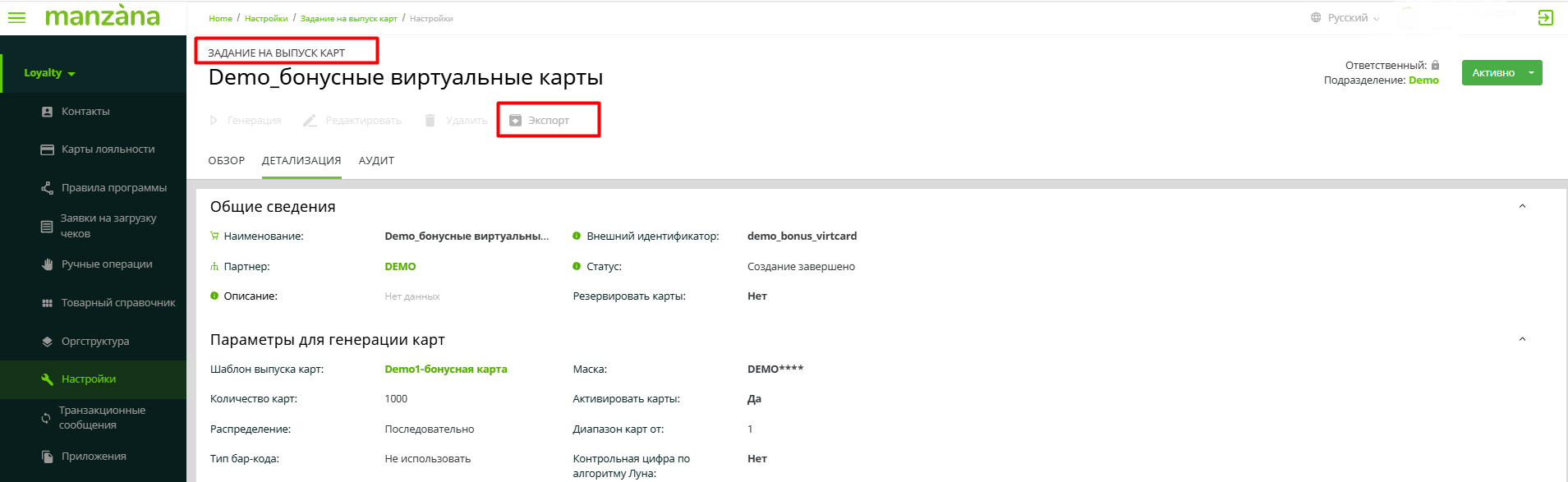1568x482 pixels.
Task: Switch to the ОБЗОР tab
Action: click(x=226, y=161)
